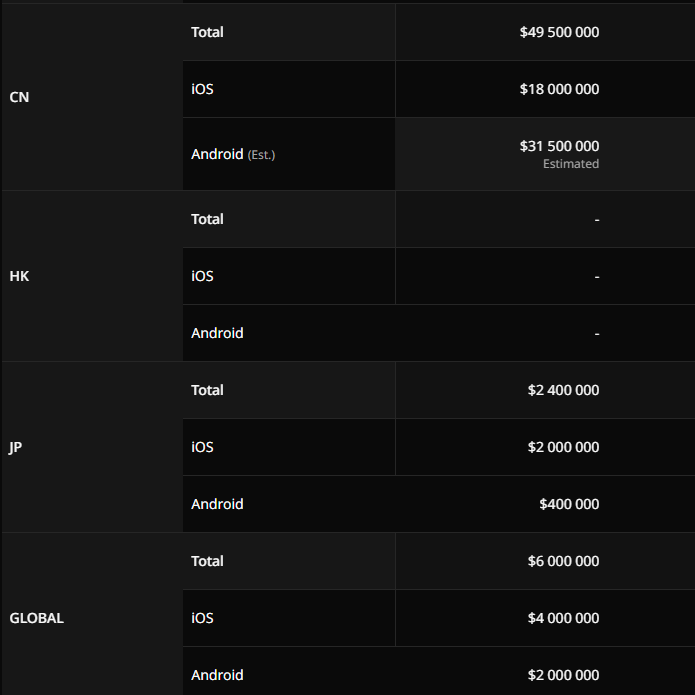Select the GLOBAL region row label

(x=36, y=618)
